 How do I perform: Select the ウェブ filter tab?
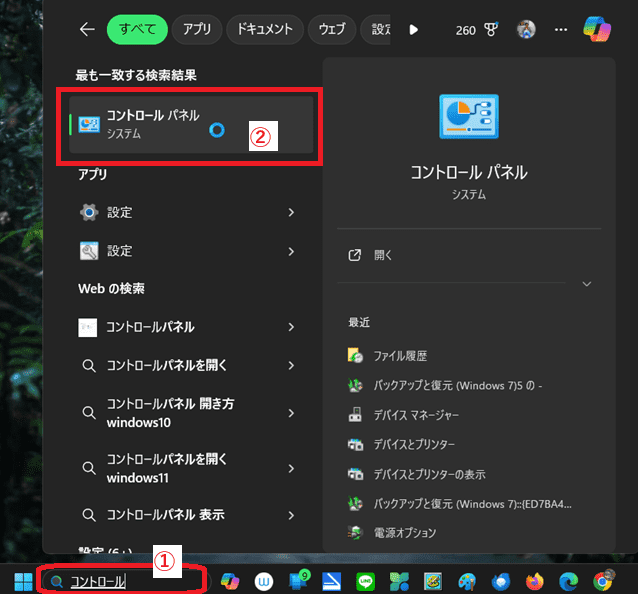point(331,30)
